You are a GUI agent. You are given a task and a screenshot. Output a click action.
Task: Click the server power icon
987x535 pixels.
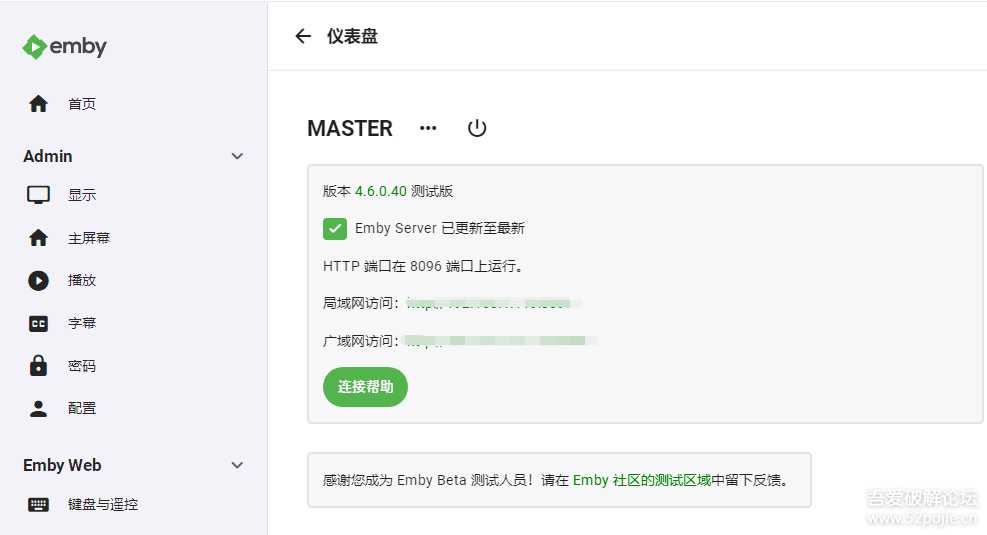point(477,128)
